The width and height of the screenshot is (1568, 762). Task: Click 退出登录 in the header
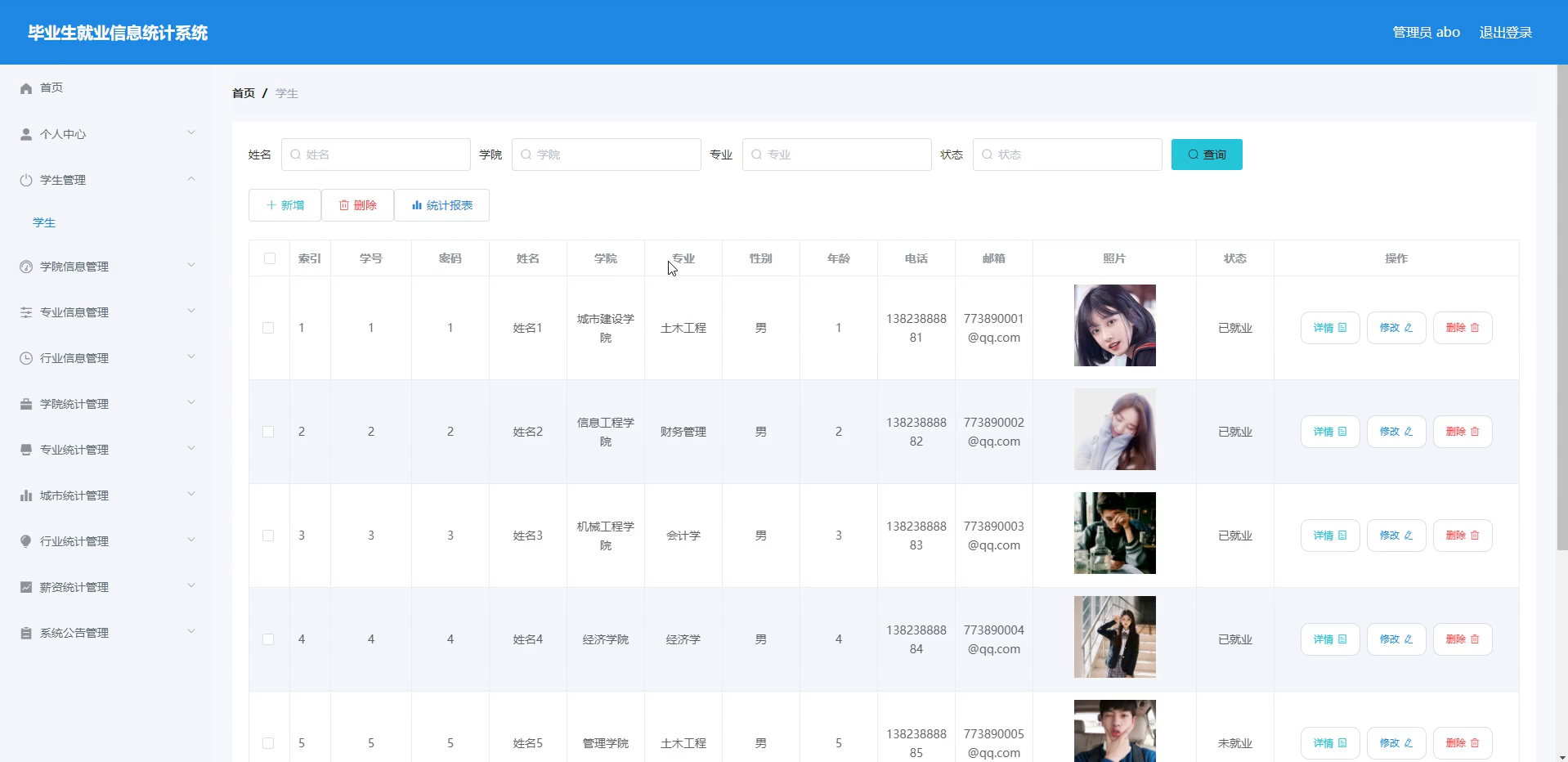(1505, 33)
